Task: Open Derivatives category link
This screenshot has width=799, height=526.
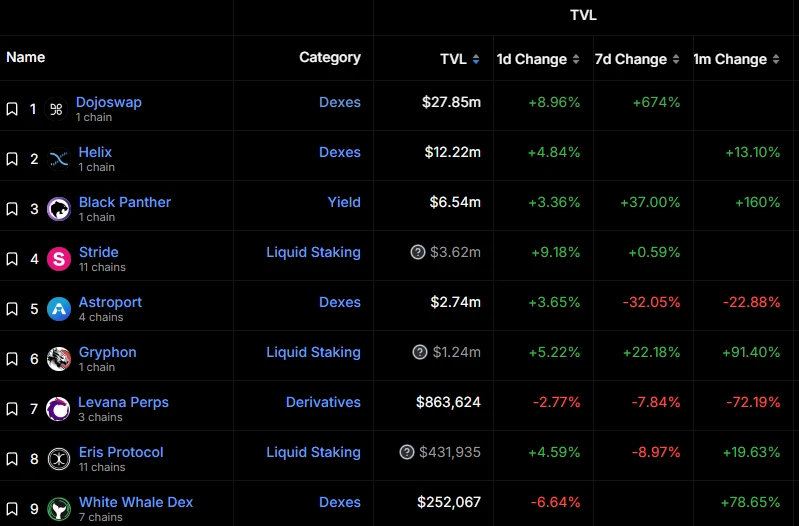Action: coord(323,402)
